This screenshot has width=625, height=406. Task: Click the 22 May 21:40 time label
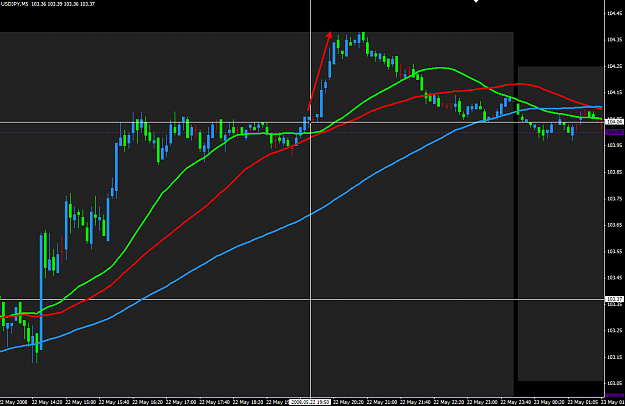[x=415, y=402]
